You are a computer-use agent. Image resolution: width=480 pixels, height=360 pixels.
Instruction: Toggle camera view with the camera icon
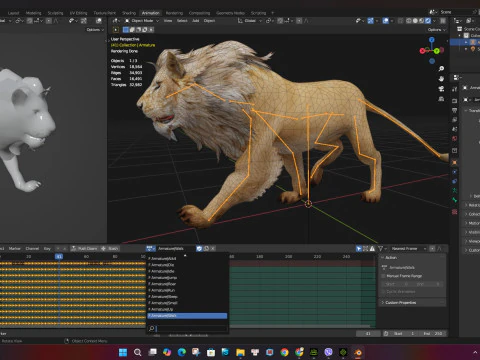(441, 89)
